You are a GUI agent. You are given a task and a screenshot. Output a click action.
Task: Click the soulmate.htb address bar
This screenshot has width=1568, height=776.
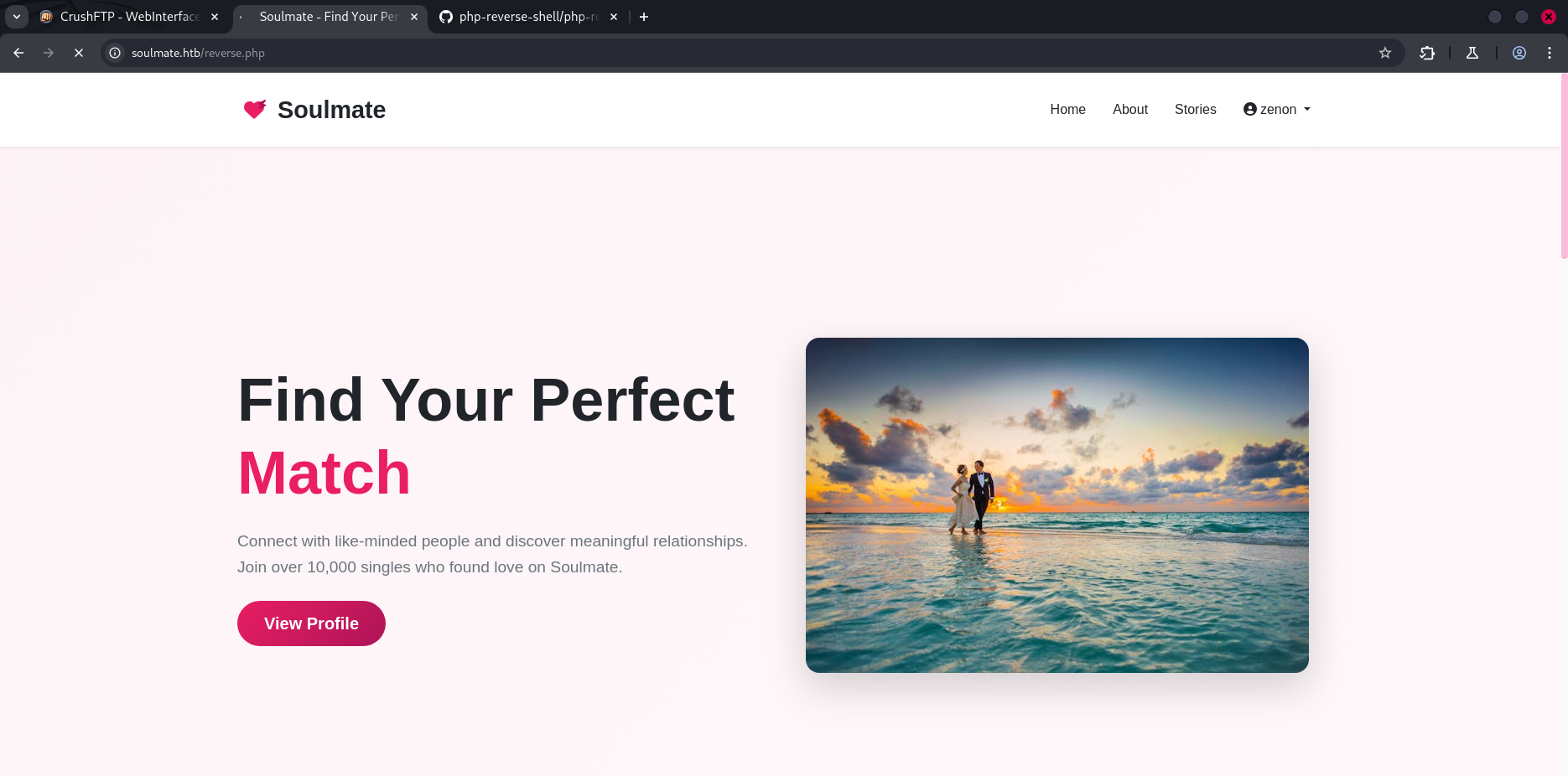[x=746, y=53]
